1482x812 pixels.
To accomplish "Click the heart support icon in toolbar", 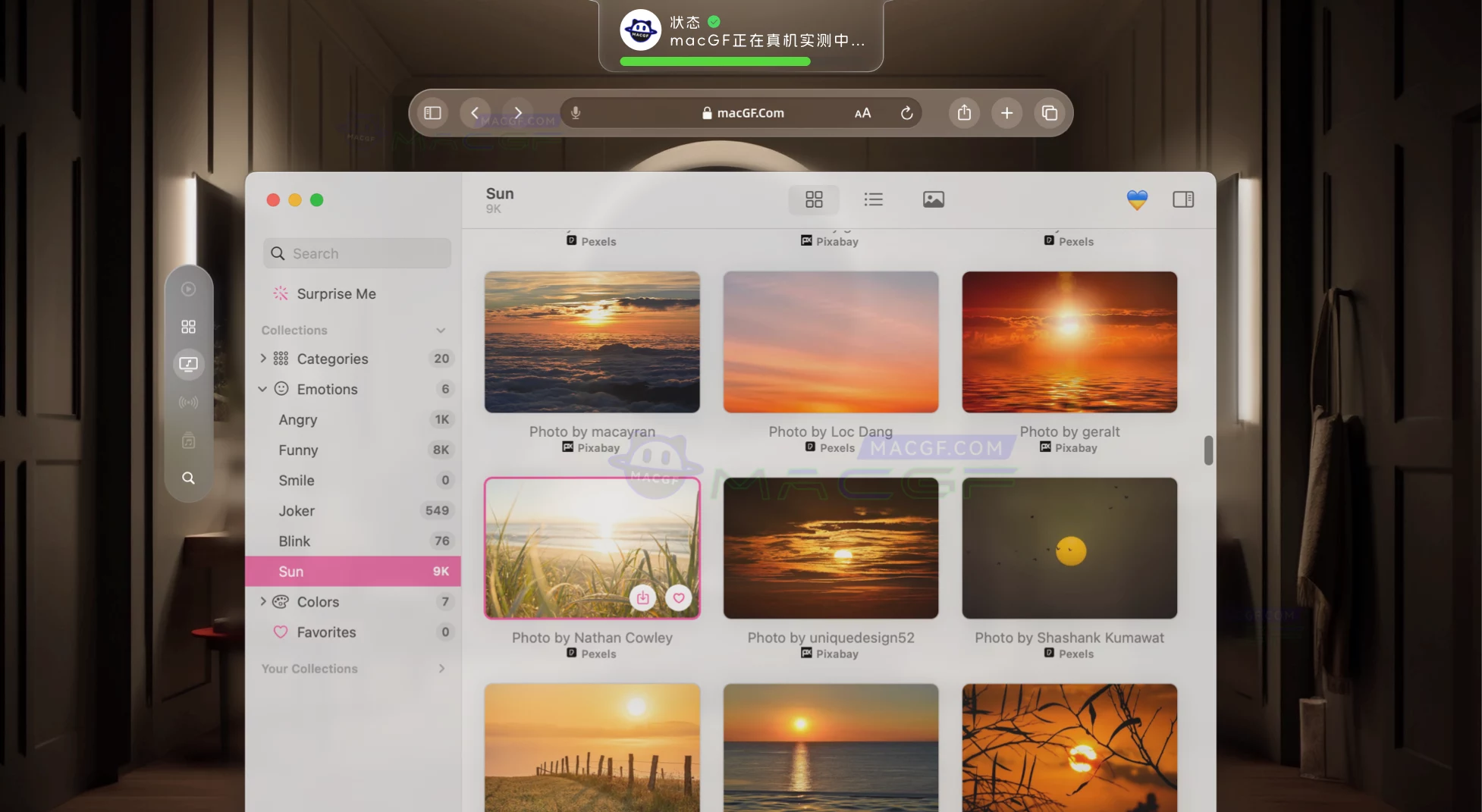I will click(1137, 199).
